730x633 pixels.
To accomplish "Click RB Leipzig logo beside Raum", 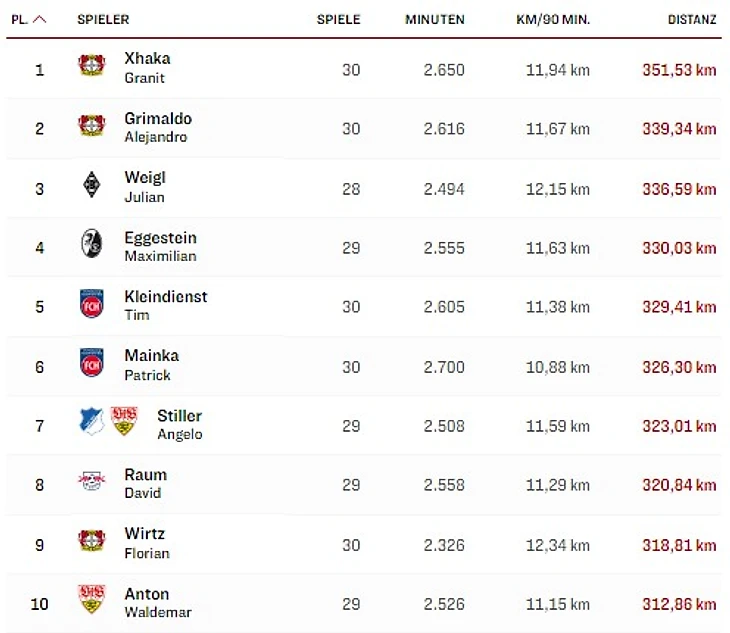I will point(91,482).
